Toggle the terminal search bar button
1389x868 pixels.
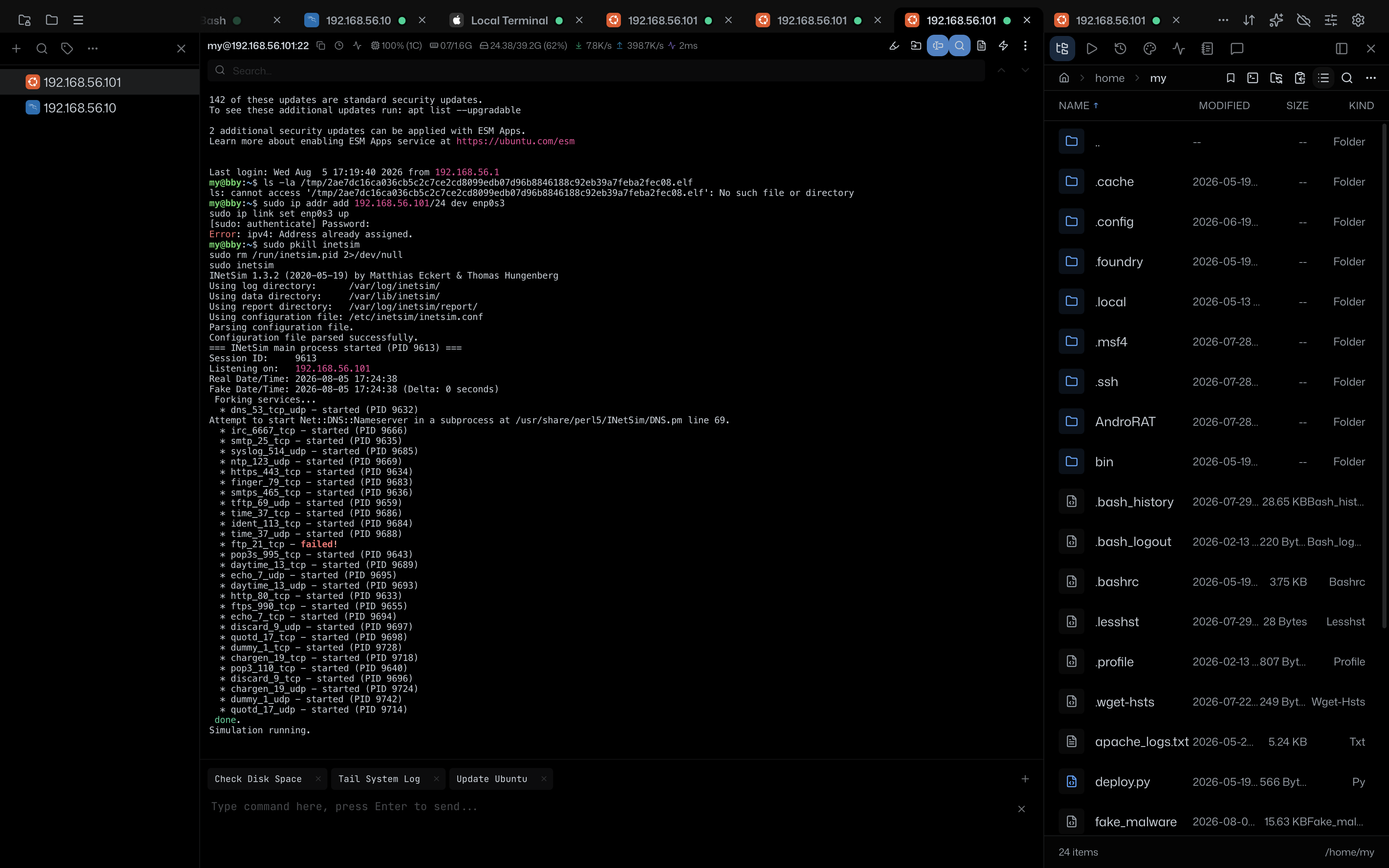(x=959, y=45)
